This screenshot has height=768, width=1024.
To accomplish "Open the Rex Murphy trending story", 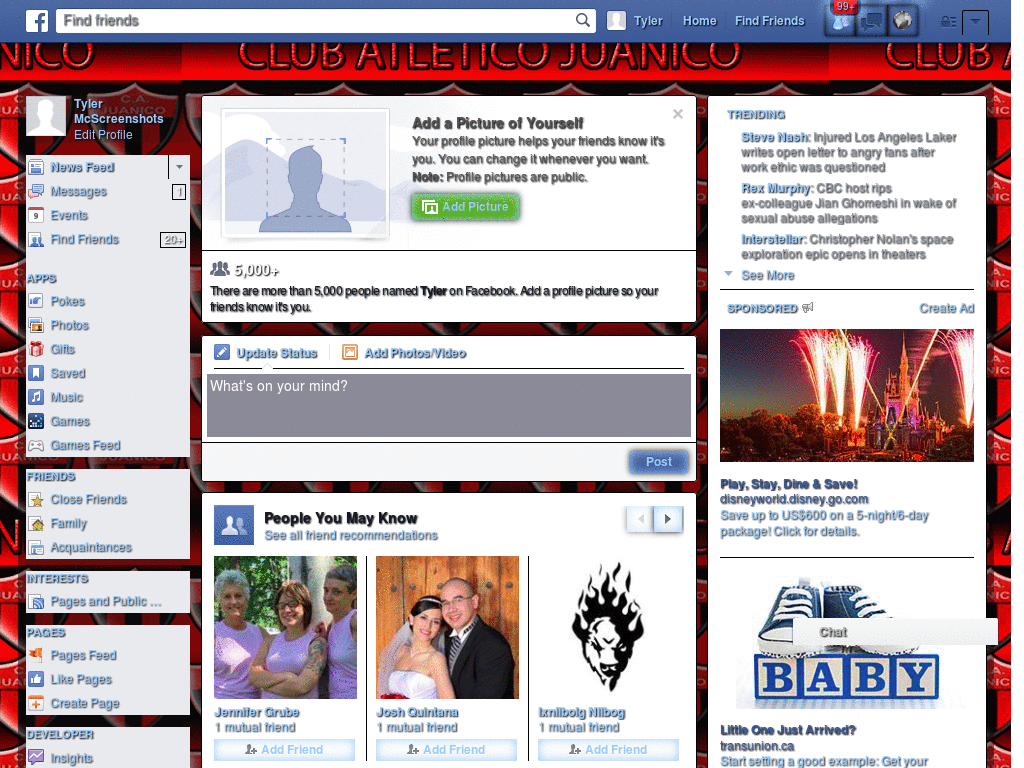I will click(x=848, y=203).
